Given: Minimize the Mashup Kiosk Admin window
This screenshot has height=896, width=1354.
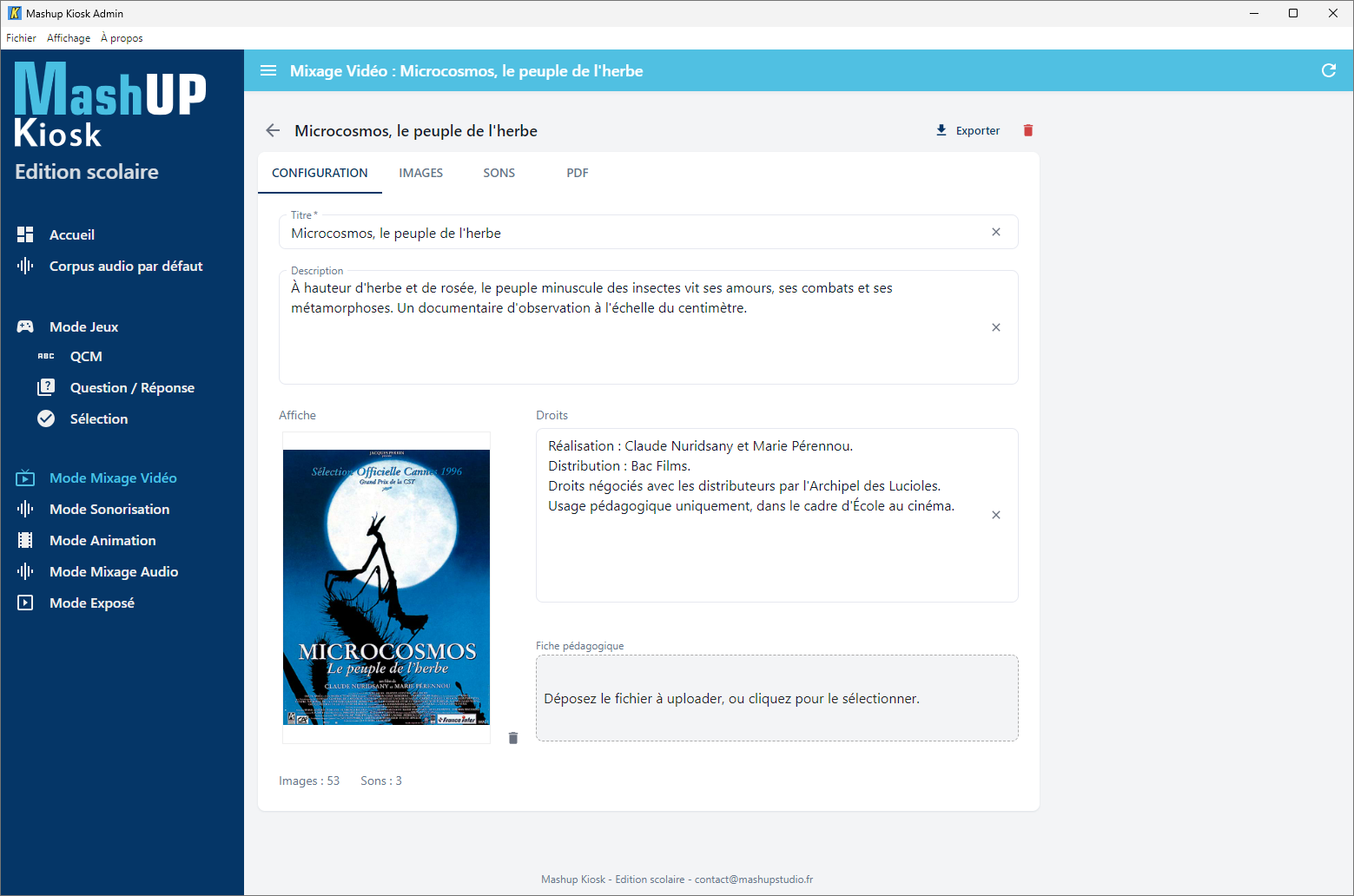Looking at the screenshot, I should click(x=1255, y=13).
